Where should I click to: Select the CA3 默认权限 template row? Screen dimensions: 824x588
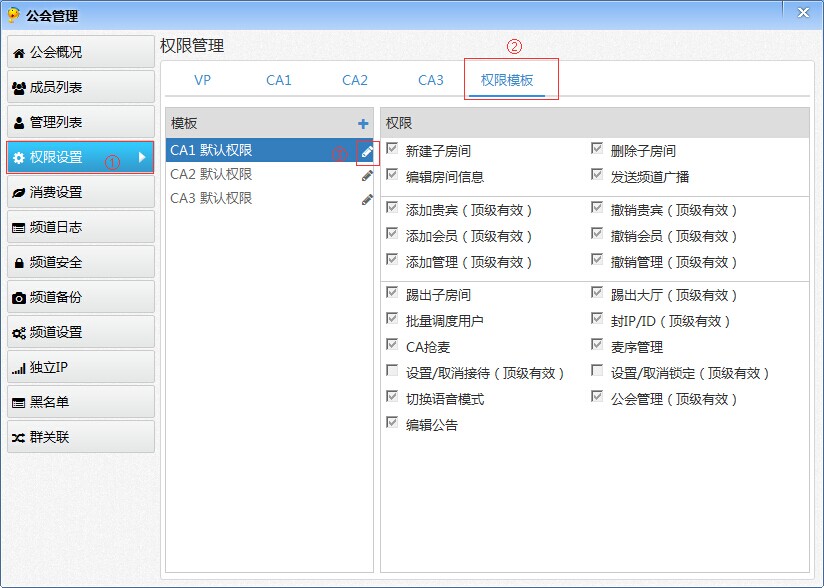click(x=269, y=199)
